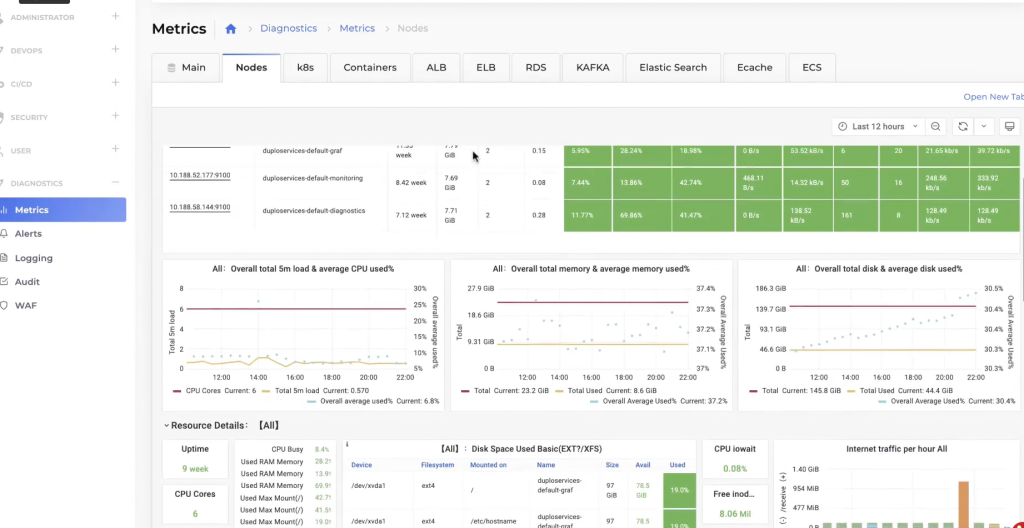Expand the Administrator sidebar section
This screenshot has height=528, width=1024.
[x=116, y=17]
